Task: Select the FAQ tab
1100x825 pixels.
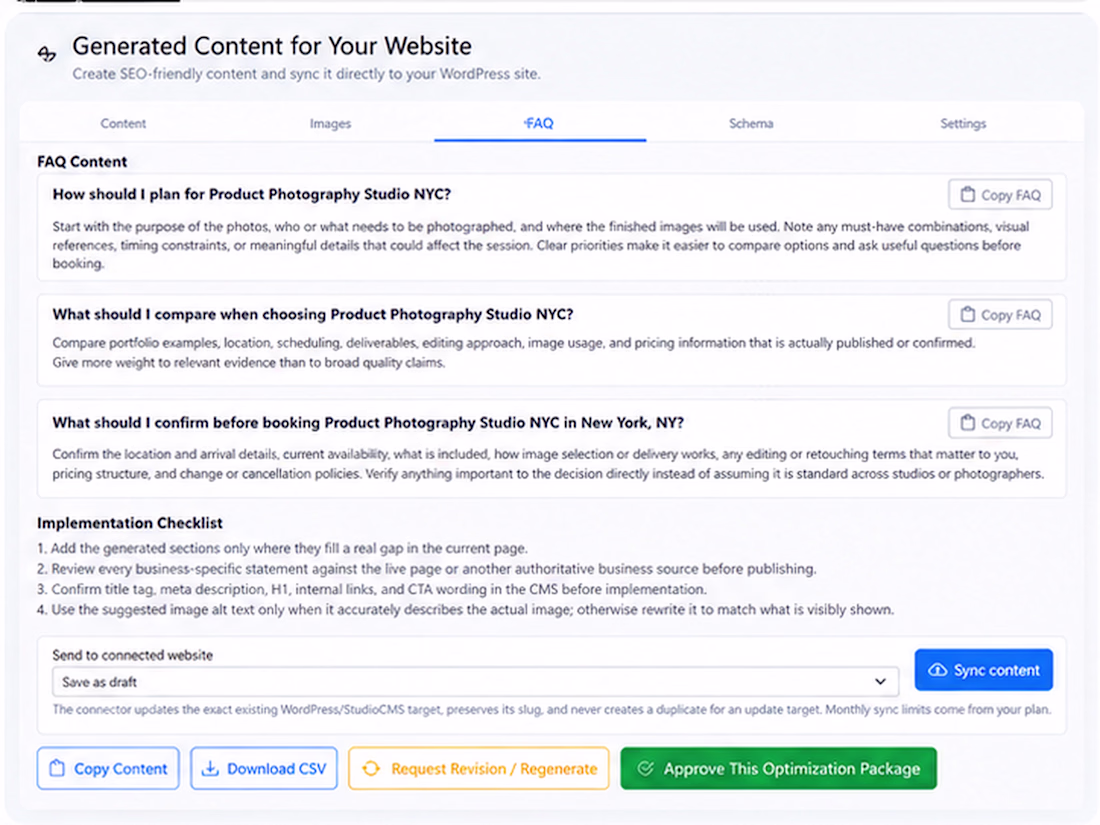Action: click(x=539, y=123)
